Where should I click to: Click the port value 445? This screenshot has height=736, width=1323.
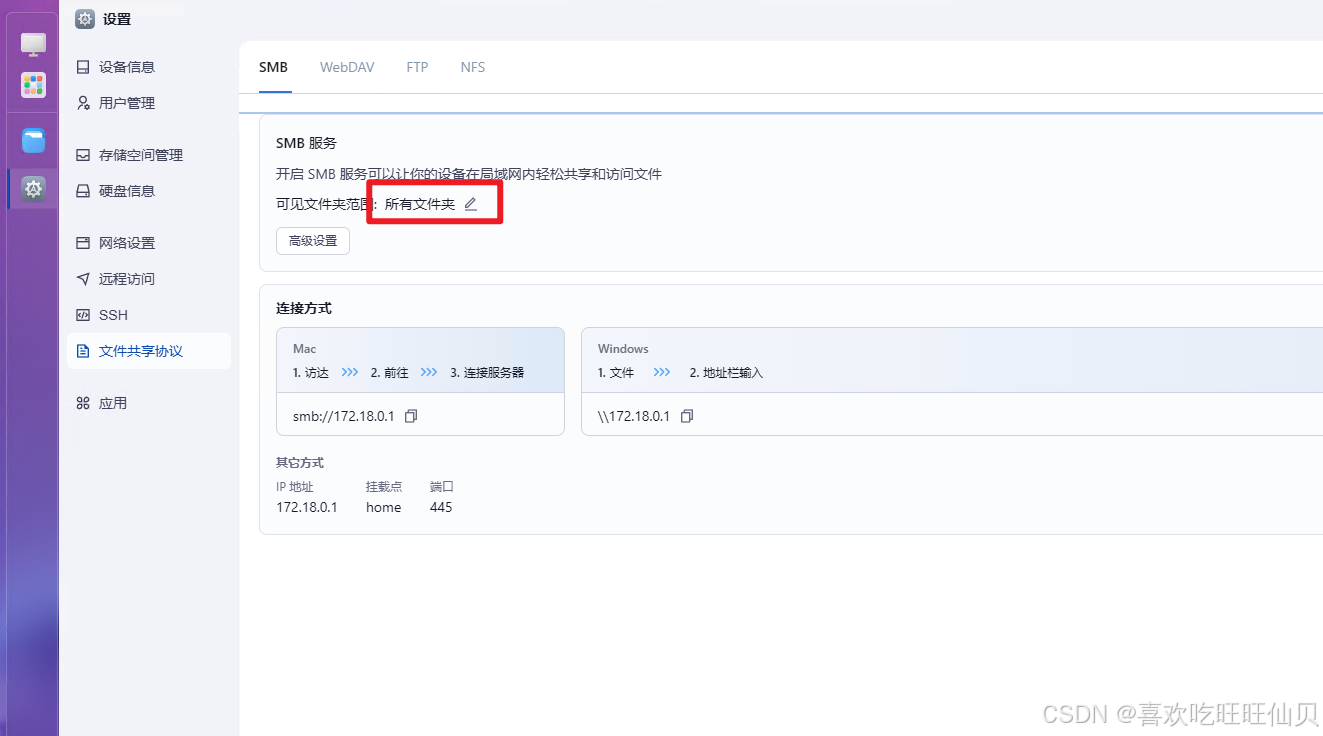coord(441,507)
